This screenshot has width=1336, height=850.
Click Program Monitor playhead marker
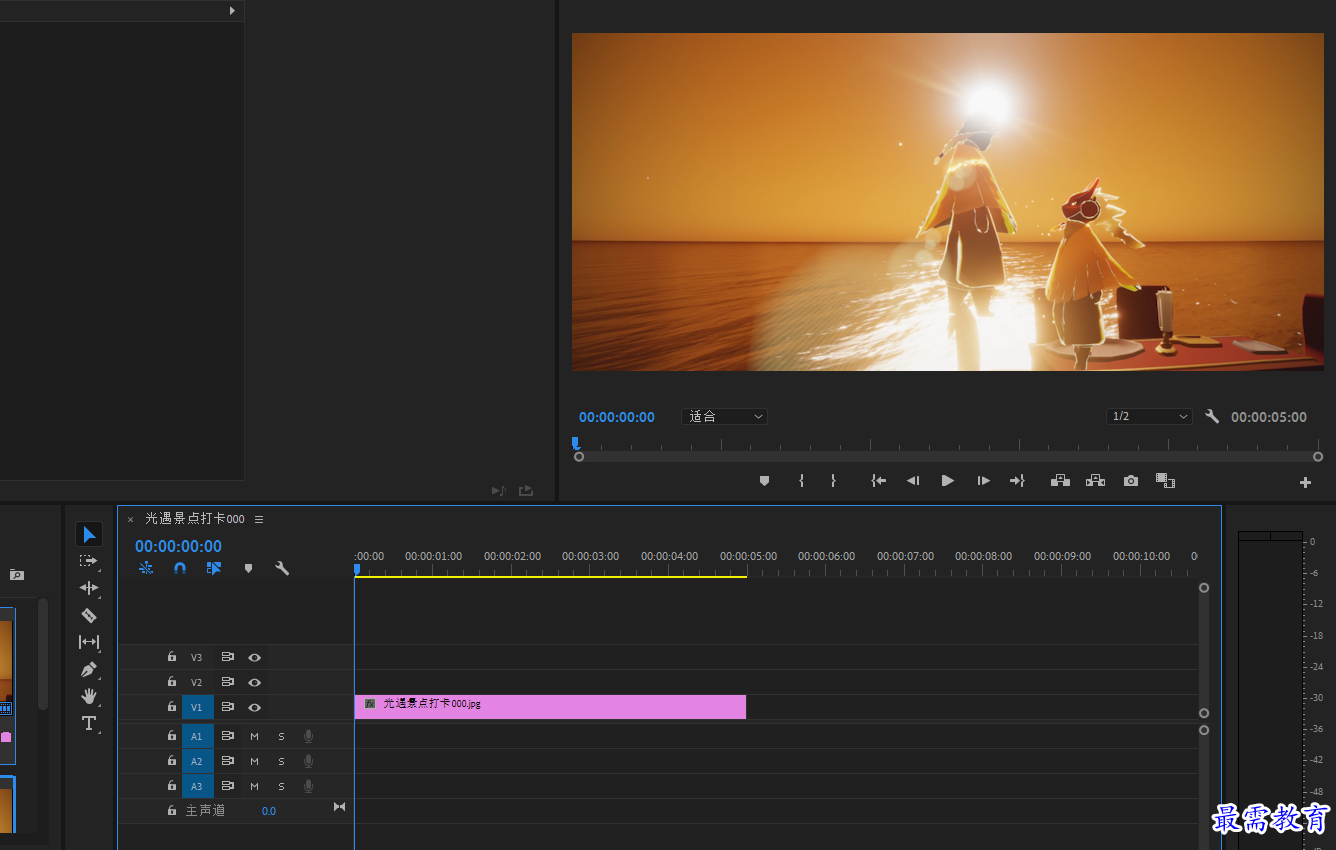[x=575, y=442]
